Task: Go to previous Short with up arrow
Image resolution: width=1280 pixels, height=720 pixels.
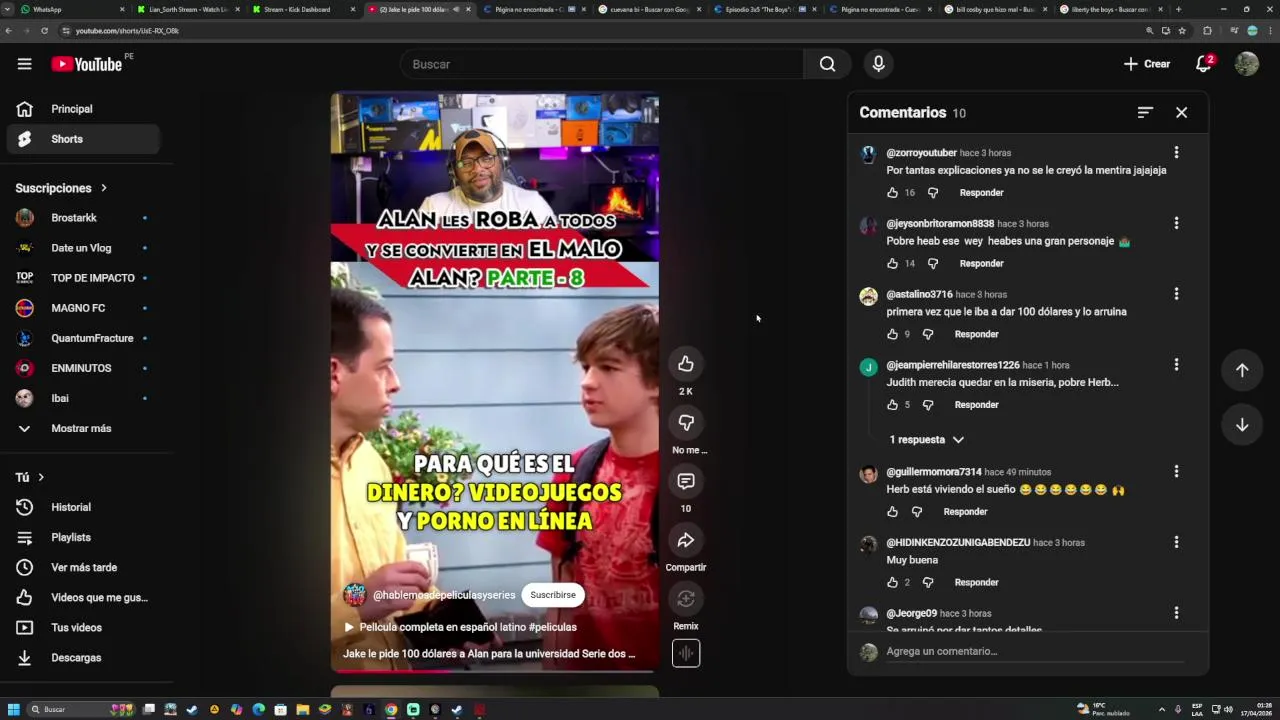Action: pyautogui.click(x=1242, y=370)
